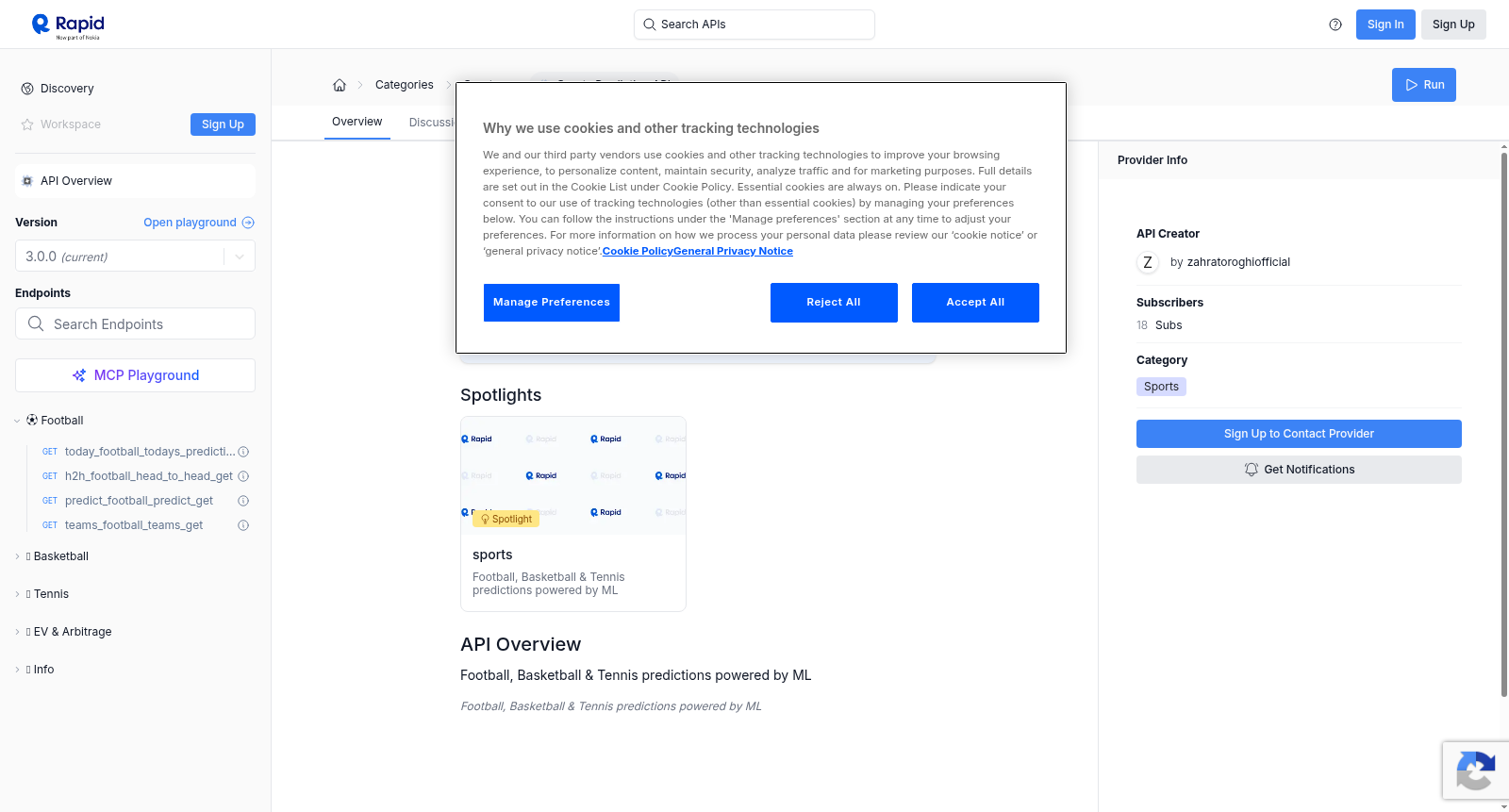
Task: Click the MCP Playground button
Action: 135,375
